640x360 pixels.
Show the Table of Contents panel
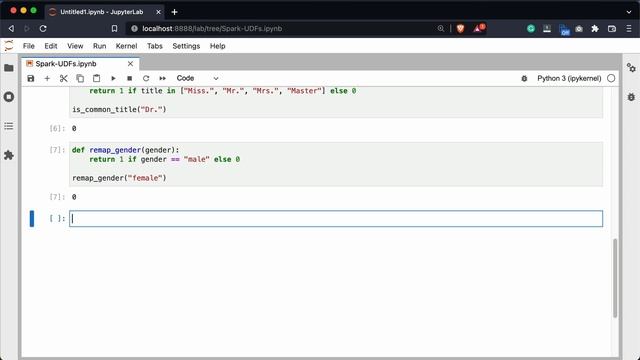pos(9,126)
